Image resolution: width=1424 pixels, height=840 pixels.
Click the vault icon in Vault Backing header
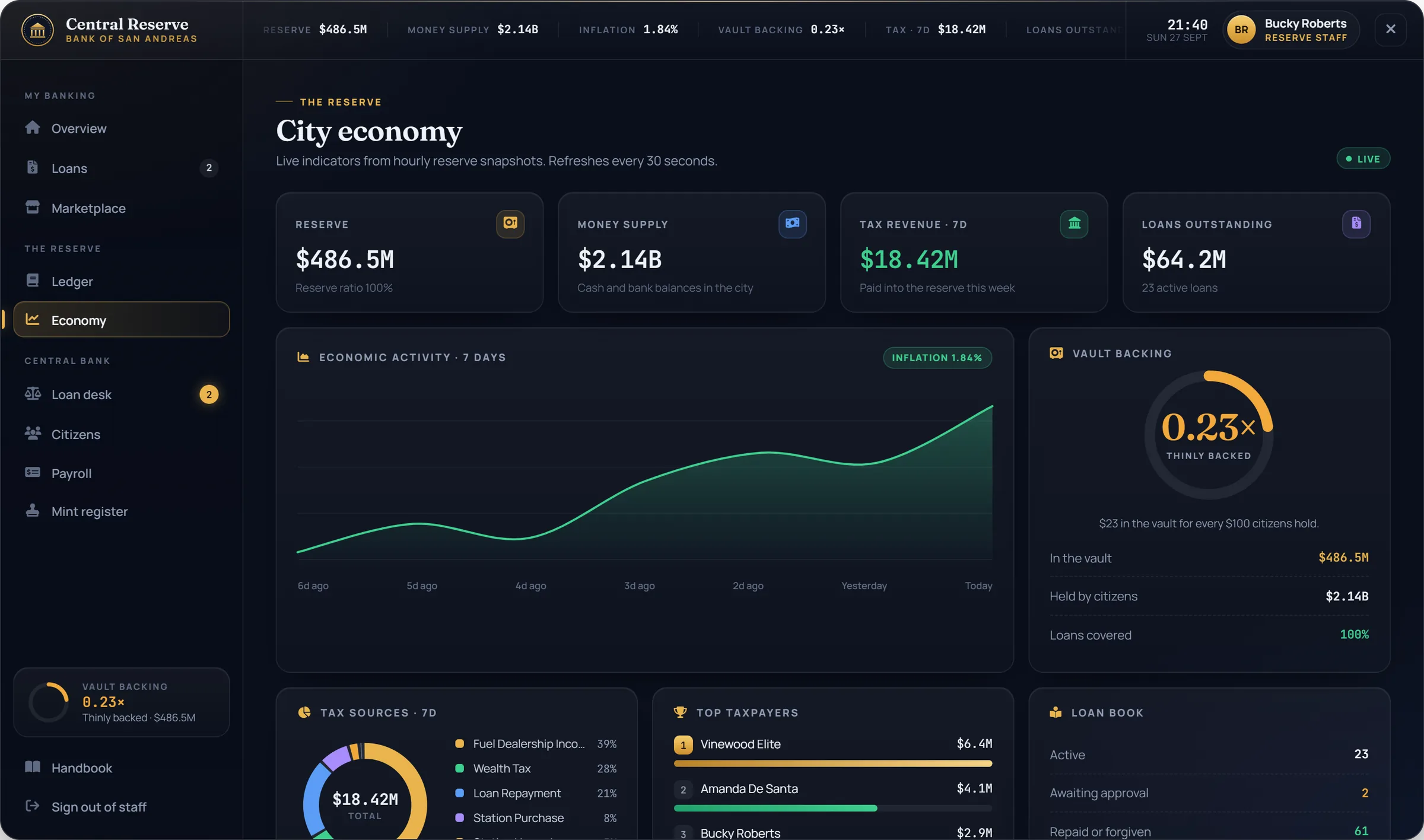pyautogui.click(x=1057, y=353)
